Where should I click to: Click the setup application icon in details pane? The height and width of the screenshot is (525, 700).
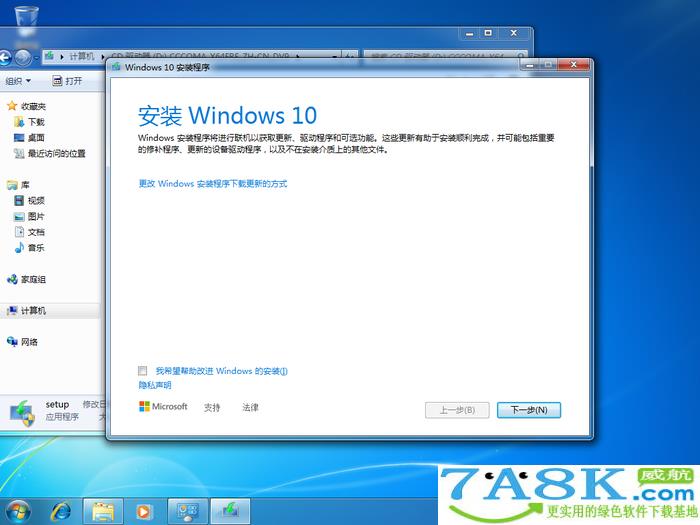pos(22,413)
